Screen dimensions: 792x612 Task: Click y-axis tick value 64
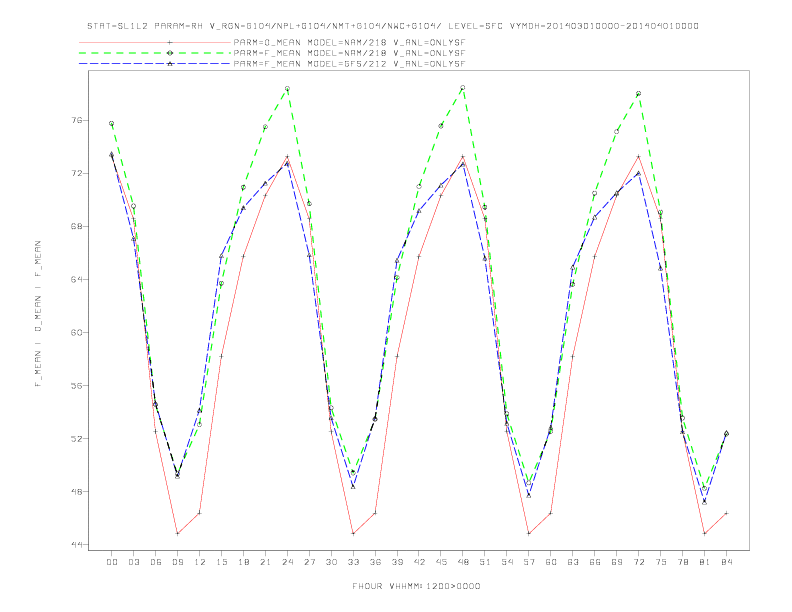tap(76, 280)
